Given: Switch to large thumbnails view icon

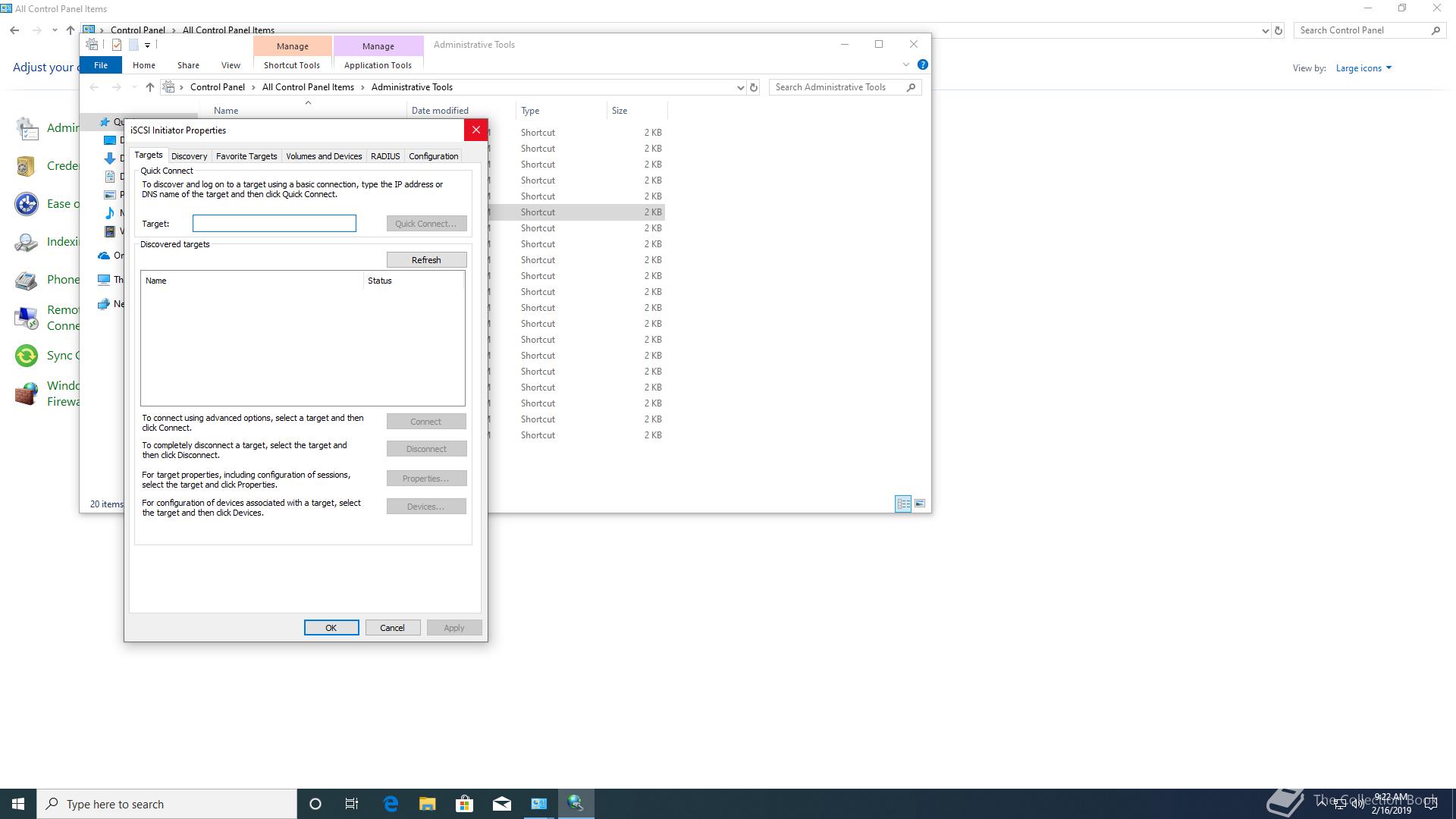Looking at the screenshot, I should pos(920,504).
